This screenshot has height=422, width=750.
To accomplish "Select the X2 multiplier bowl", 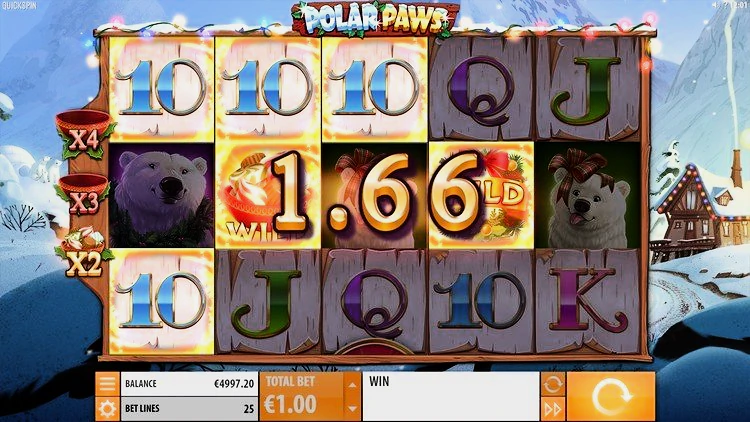I will pos(83,252).
